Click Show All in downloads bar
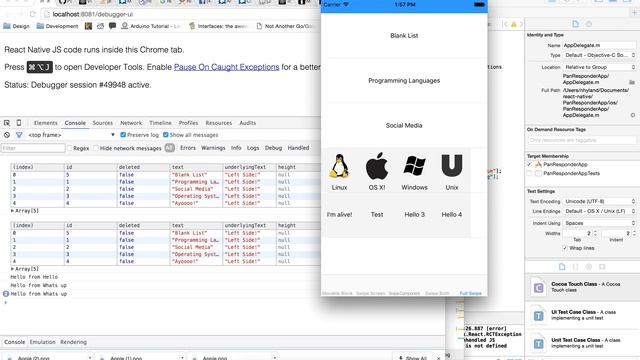 tap(413, 358)
